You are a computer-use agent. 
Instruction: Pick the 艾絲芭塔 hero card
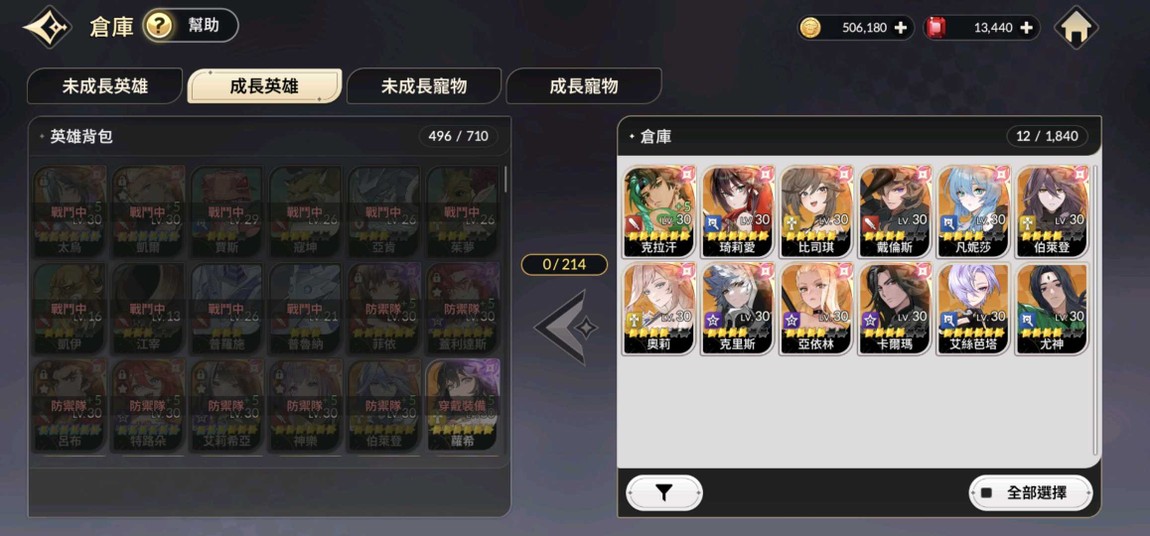tap(973, 309)
